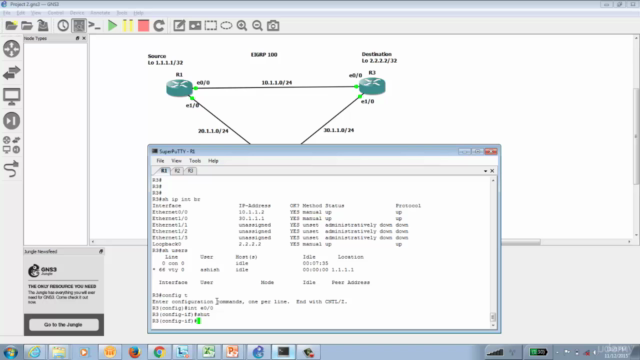Reload all devices icon
This screenshot has height=360, width=640.
[159, 26]
